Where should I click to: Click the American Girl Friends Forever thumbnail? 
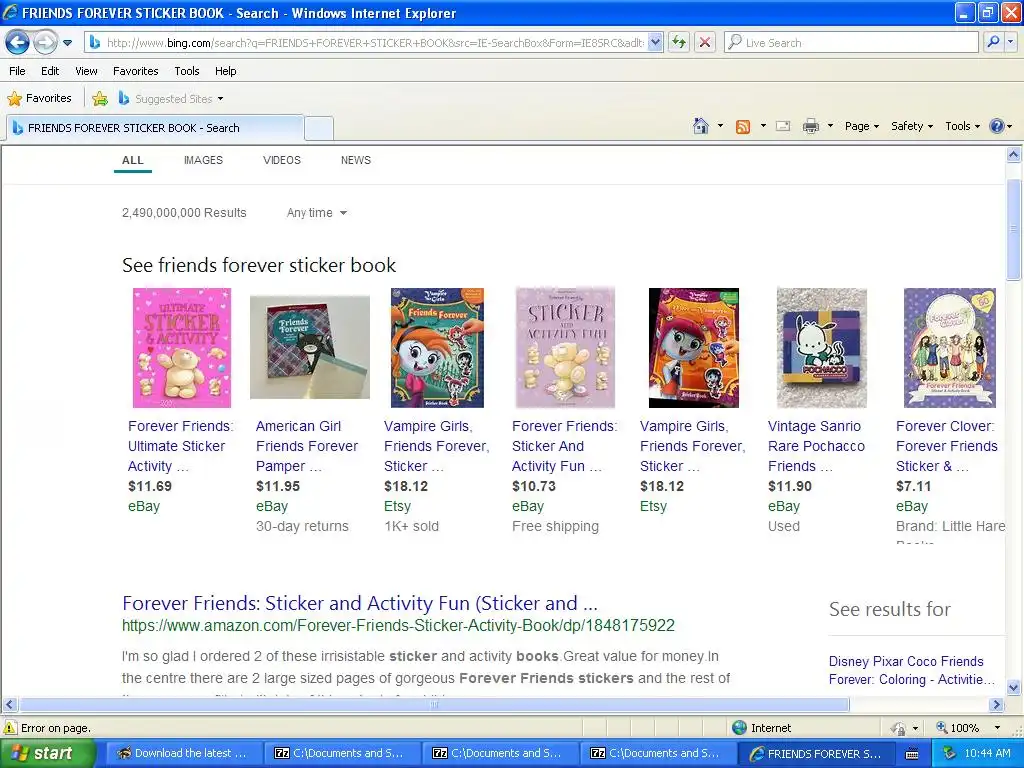point(310,347)
